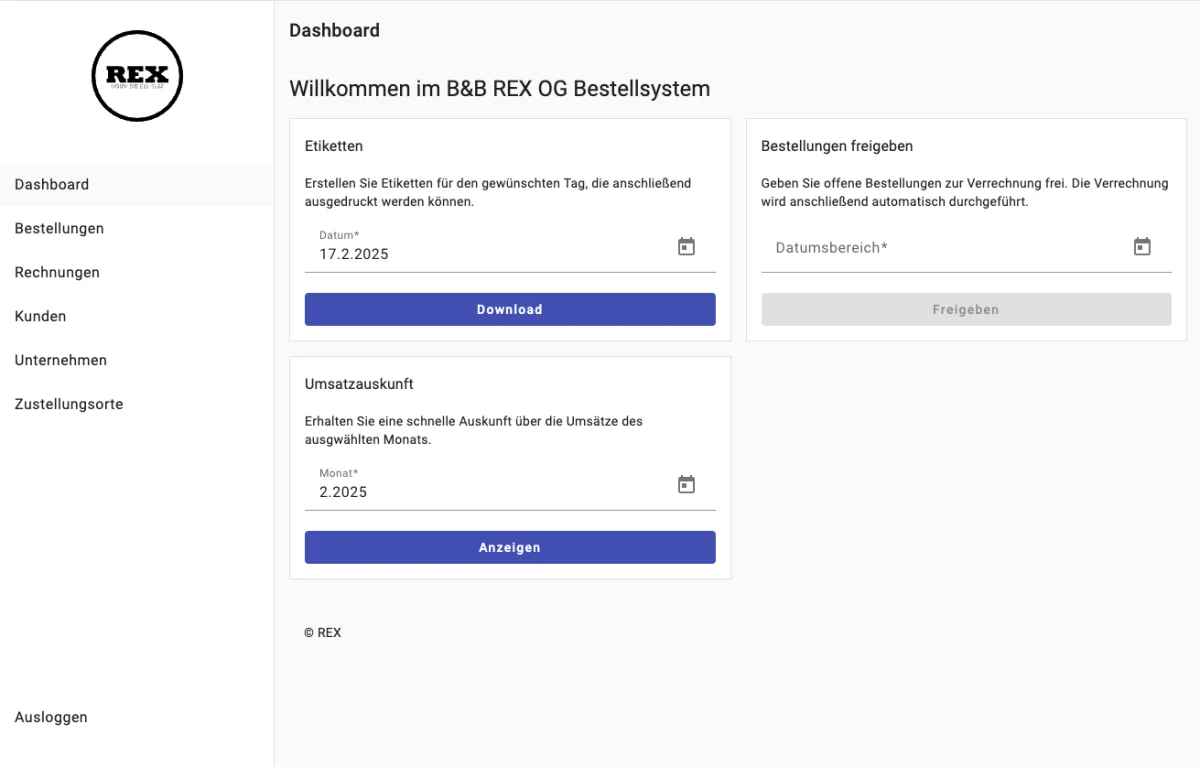
Task: Open the Datumsbereich calendar picker
Action: 1142,245
